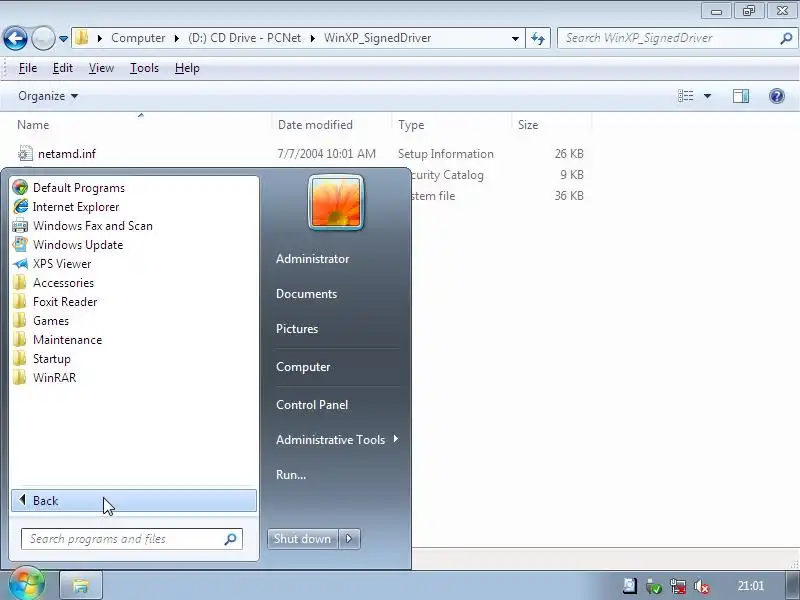Open the Administrator personal folder
This screenshot has height=600, width=800.
pyautogui.click(x=312, y=259)
